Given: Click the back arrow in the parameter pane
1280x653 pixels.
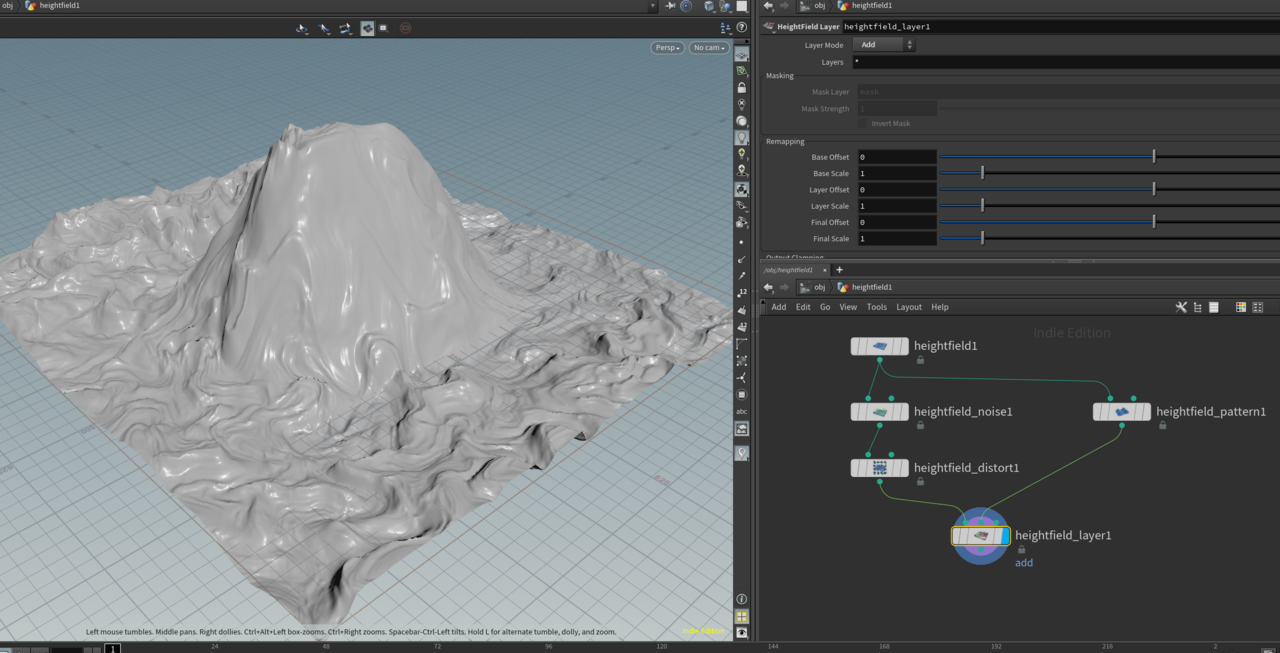Looking at the screenshot, I should (x=768, y=6).
